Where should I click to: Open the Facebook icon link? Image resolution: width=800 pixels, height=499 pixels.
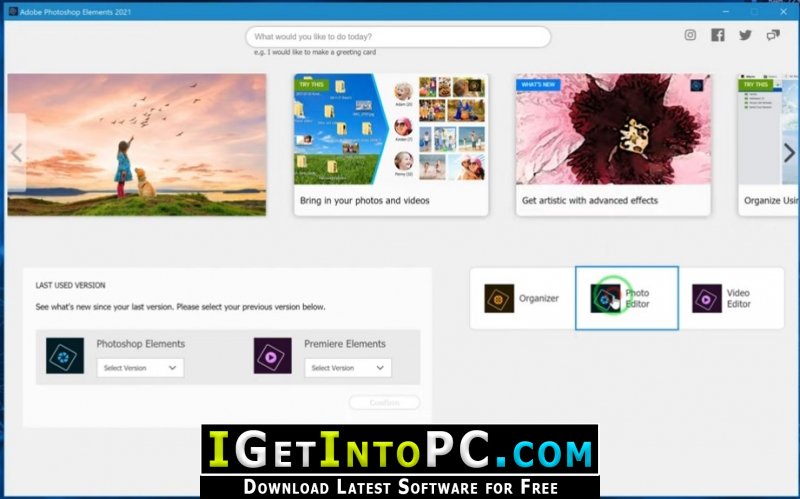click(718, 35)
